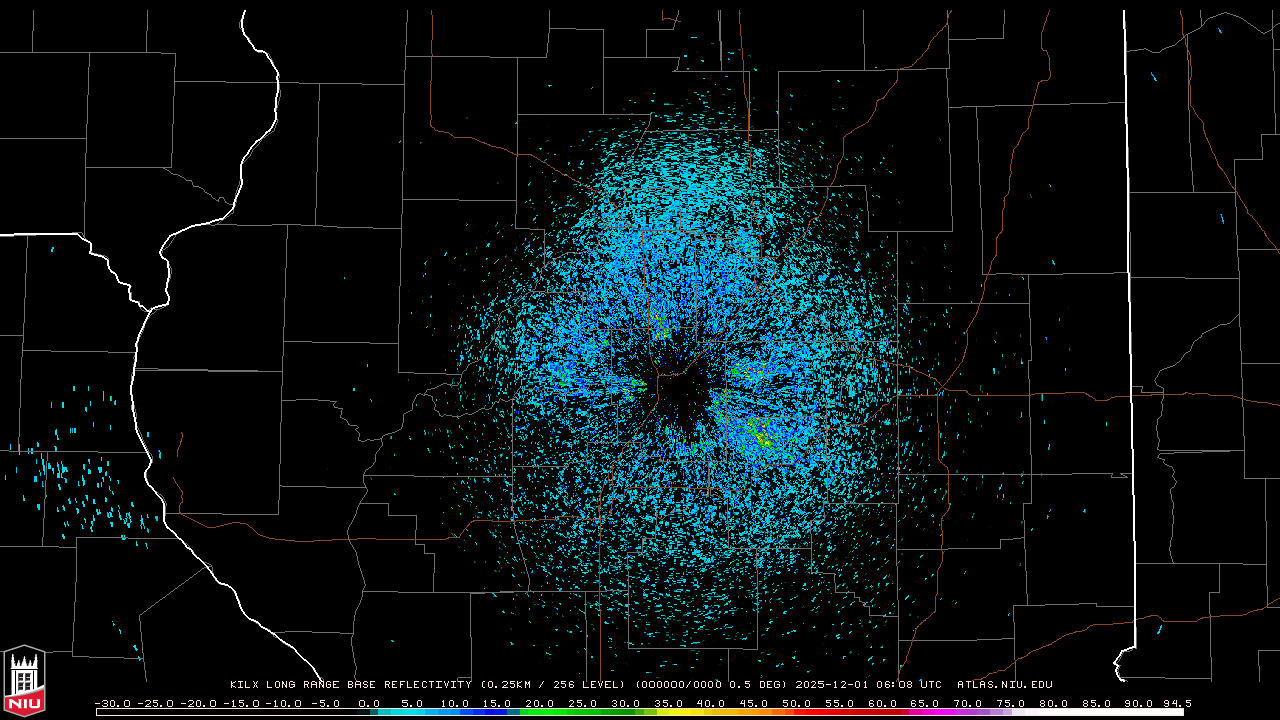This screenshot has height=720, width=1280.
Task: Click the 50.0 value on color scale
Action: pyautogui.click(x=797, y=703)
